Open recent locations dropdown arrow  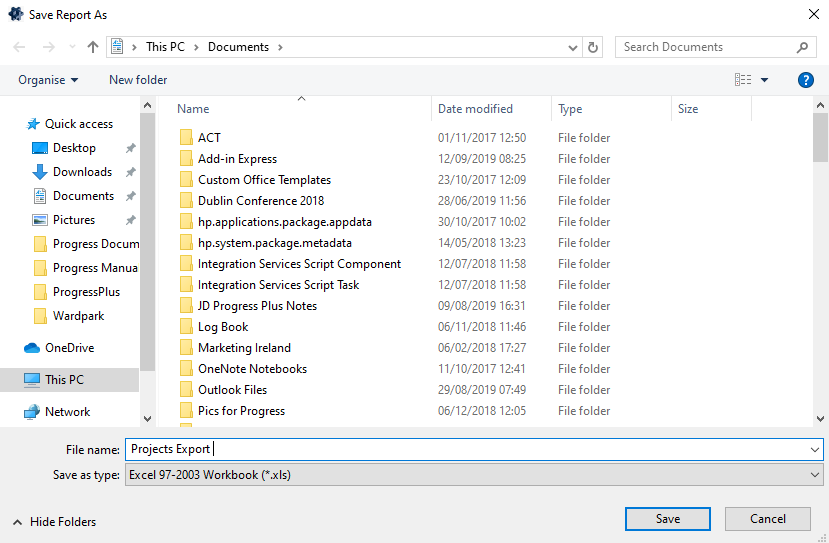pyautogui.click(x=72, y=47)
